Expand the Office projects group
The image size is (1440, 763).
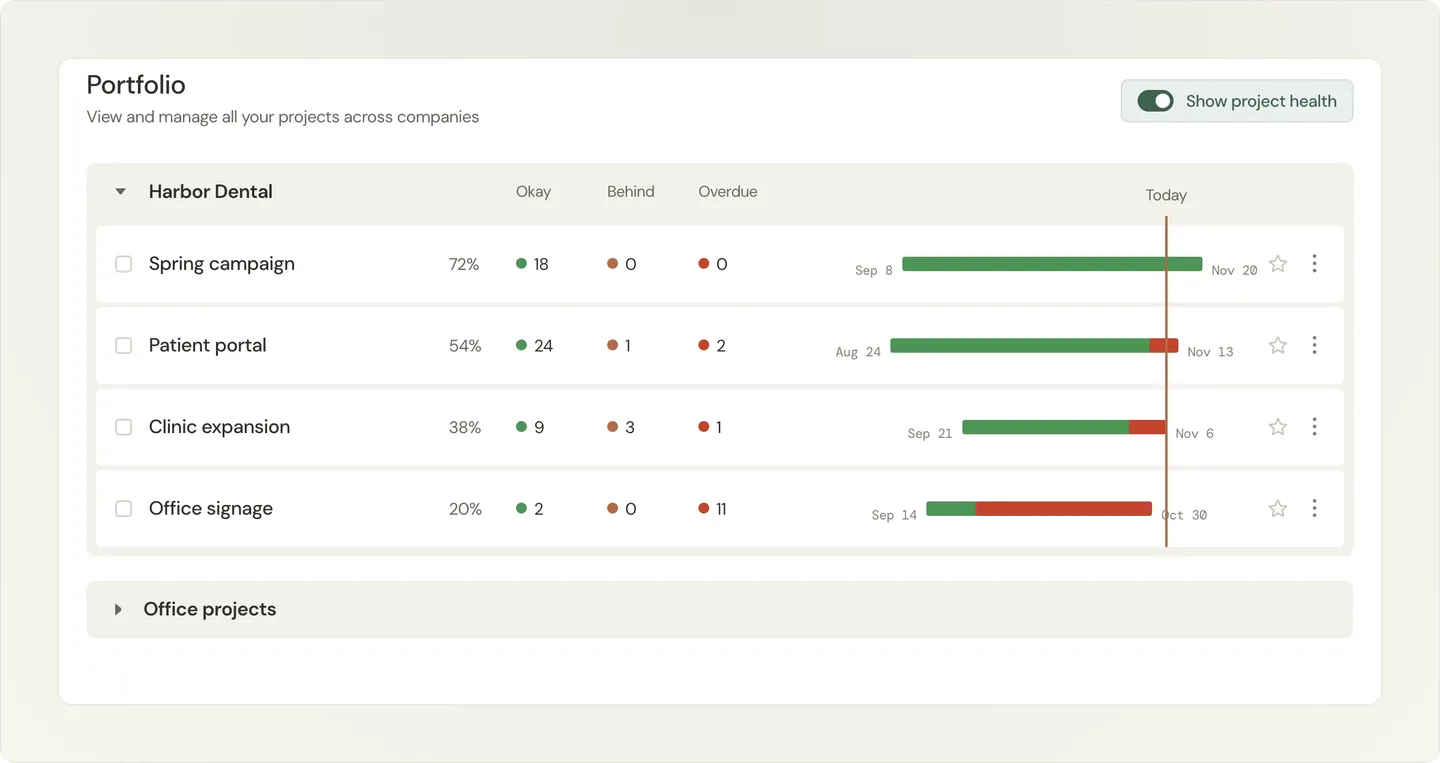coord(118,609)
